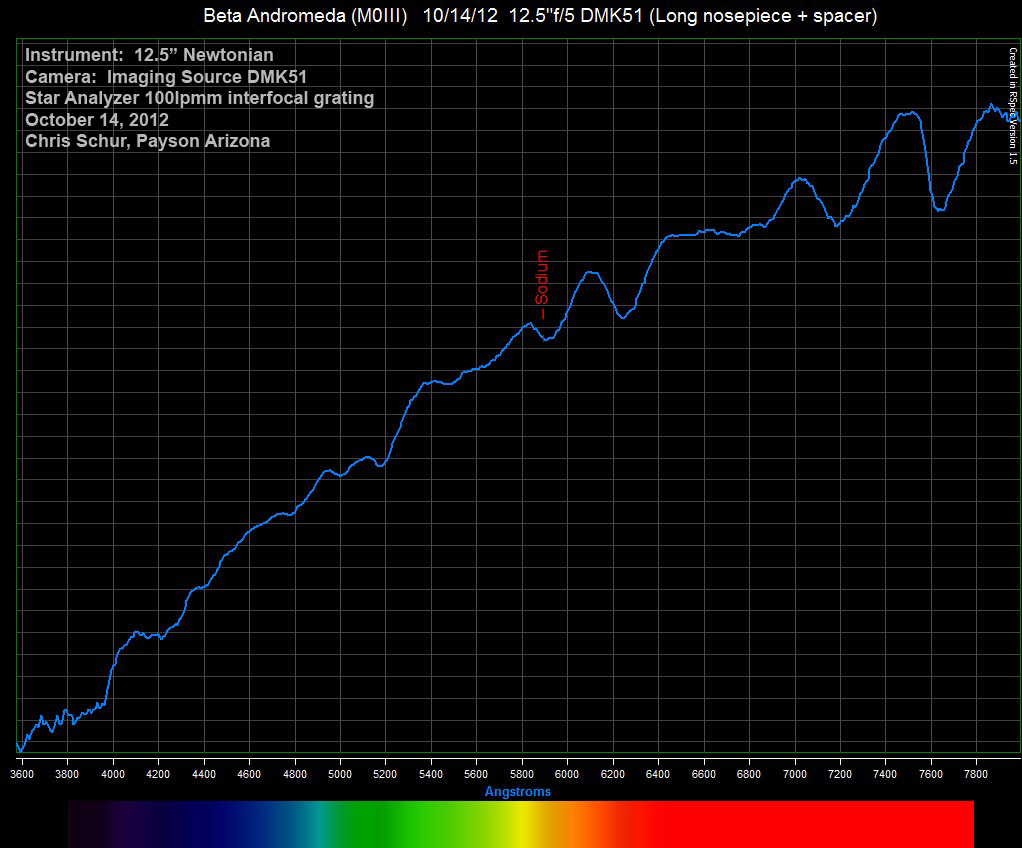Viewport: 1022px width, 848px height.
Task: Click the 'Created in RSpec Version 1.5' vertical text
Action: point(1013,106)
